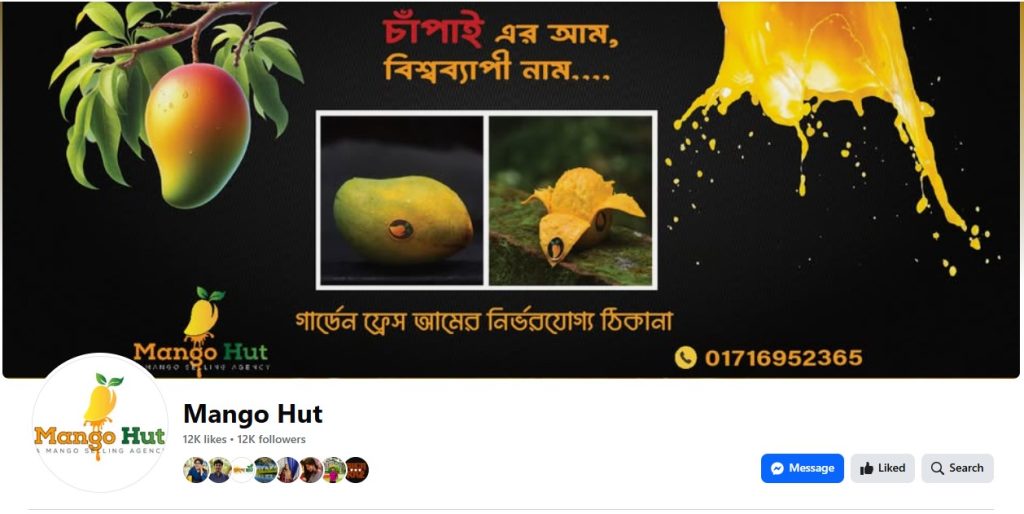Click the Messenger icon in the Message button

pos(777,468)
